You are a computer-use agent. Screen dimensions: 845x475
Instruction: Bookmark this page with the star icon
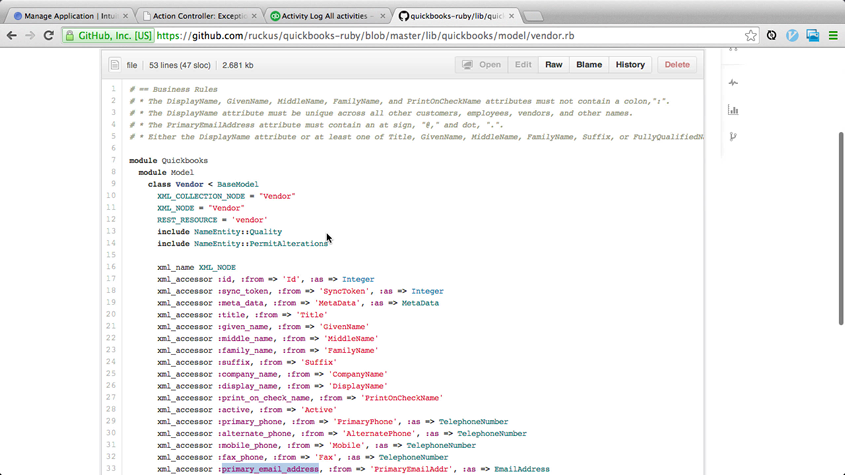[x=750, y=36]
